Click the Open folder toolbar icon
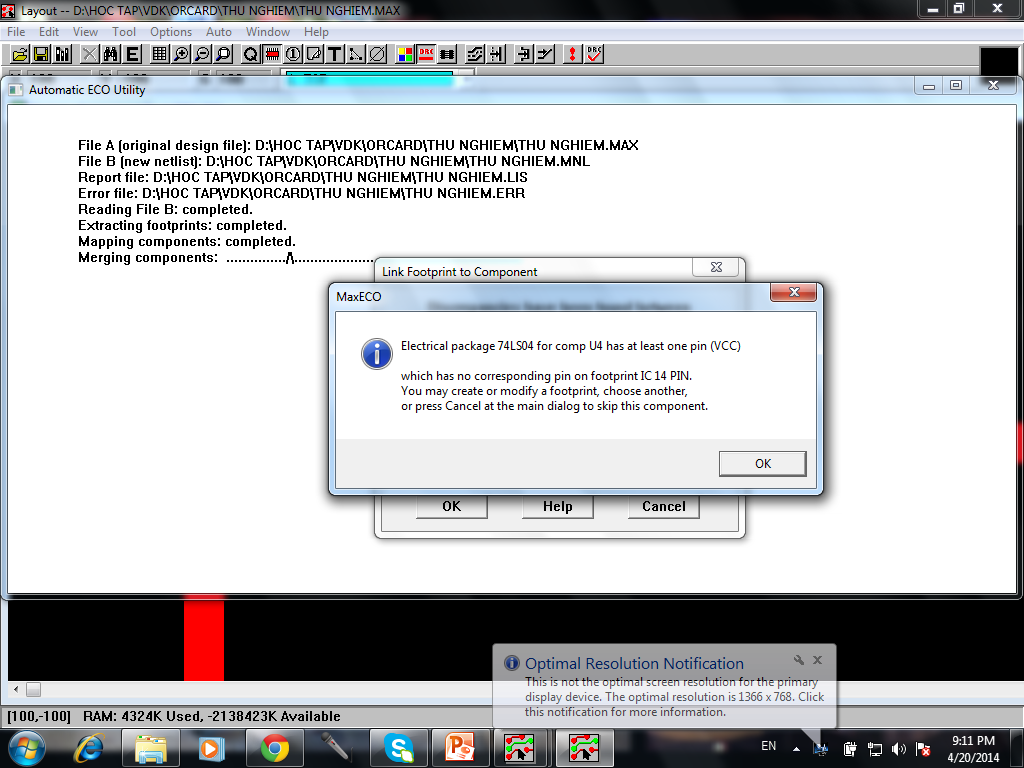The height and width of the screenshot is (768, 1024). (x=20, y=54)
